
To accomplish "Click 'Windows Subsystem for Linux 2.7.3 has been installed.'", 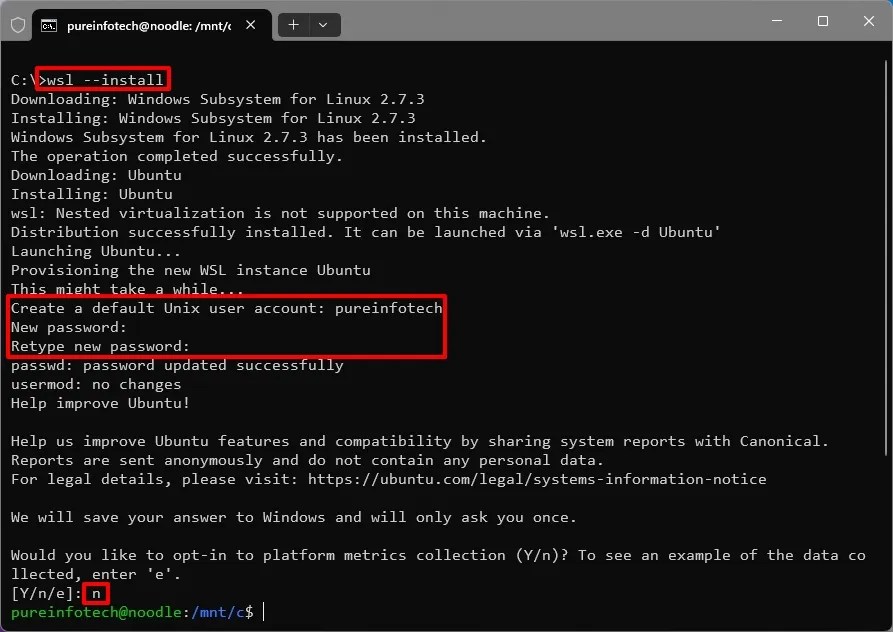I will [249, 137].
